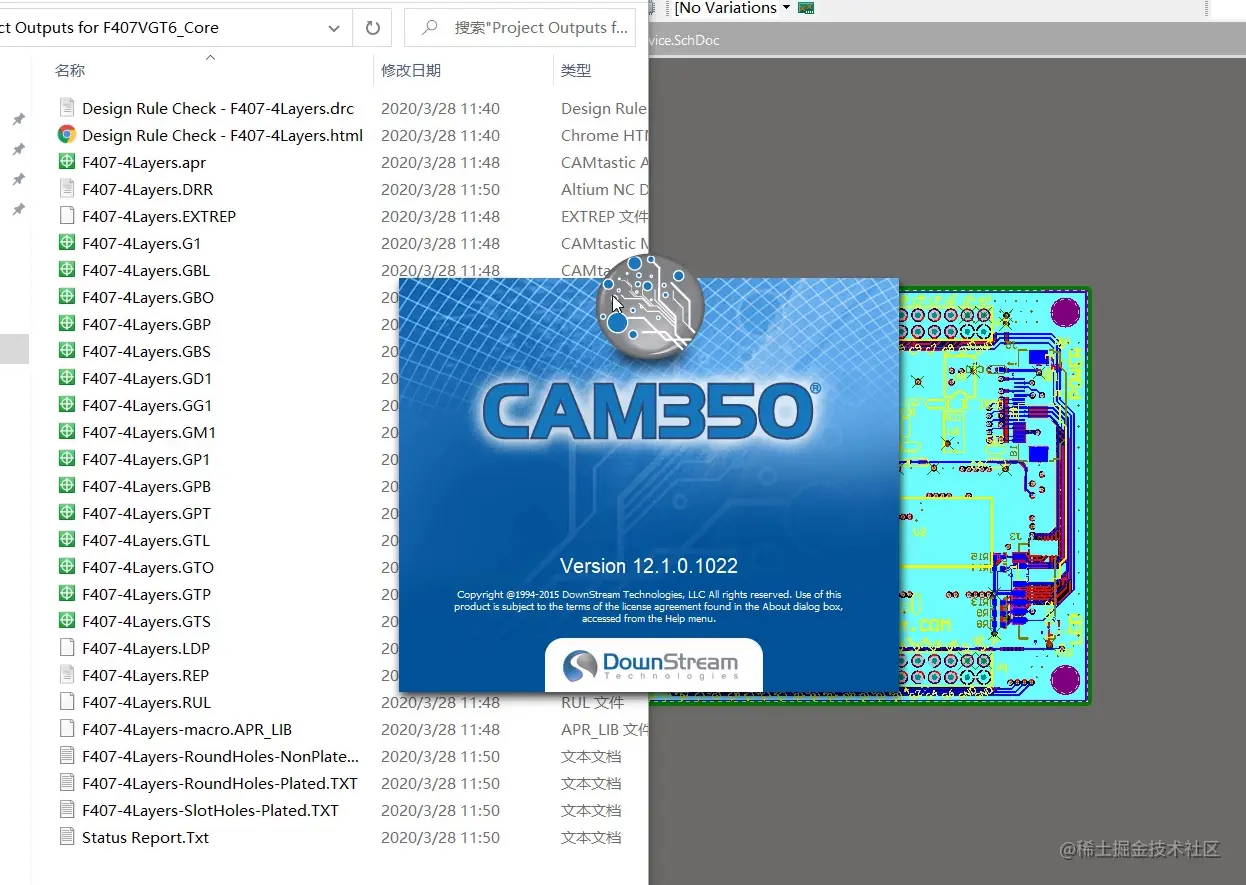Click the refresh button in Explorer address bar
Screen dimensions: 1246x885
[373, 28]
